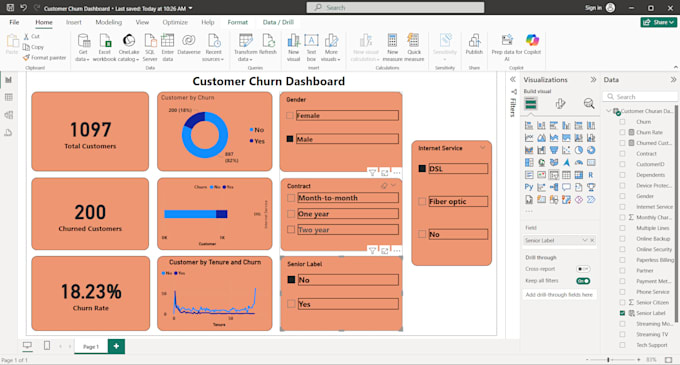Create a Quick measure
Viewport: 680px width, 365px height.
pyautogui.click(x=414, y=48)
